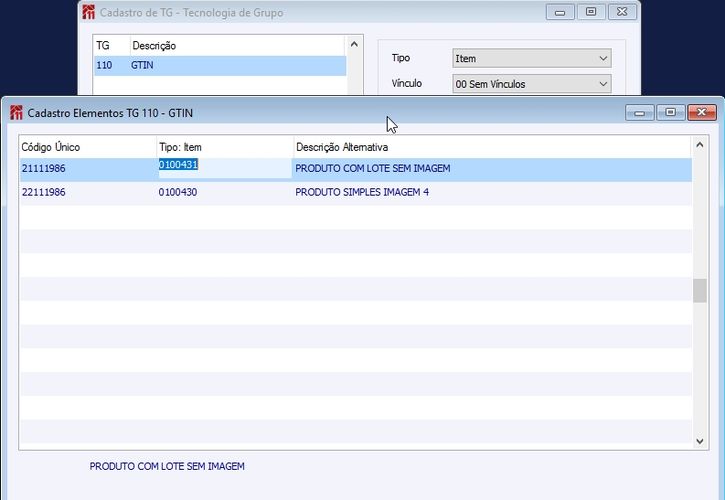The height and width of the screenshot is (500, 725).
Task: Click the scroll up arrow in the TG list
Action: point(354,44)
